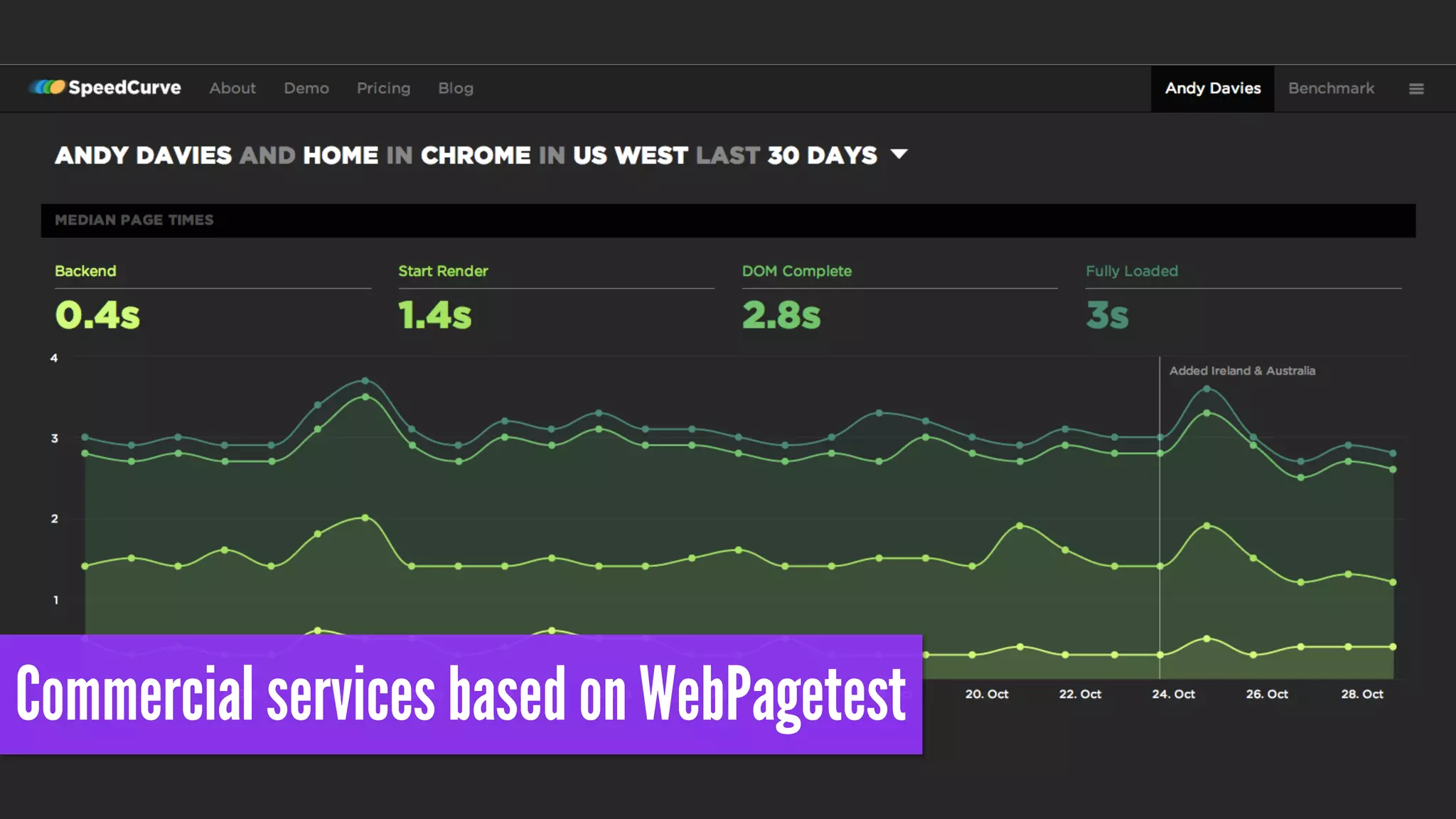Image resolution: width=1456 pixels, height=819 pixels.
Task: Click the Backend metric label
Action: pyautogui.click(x=85, y=271)
